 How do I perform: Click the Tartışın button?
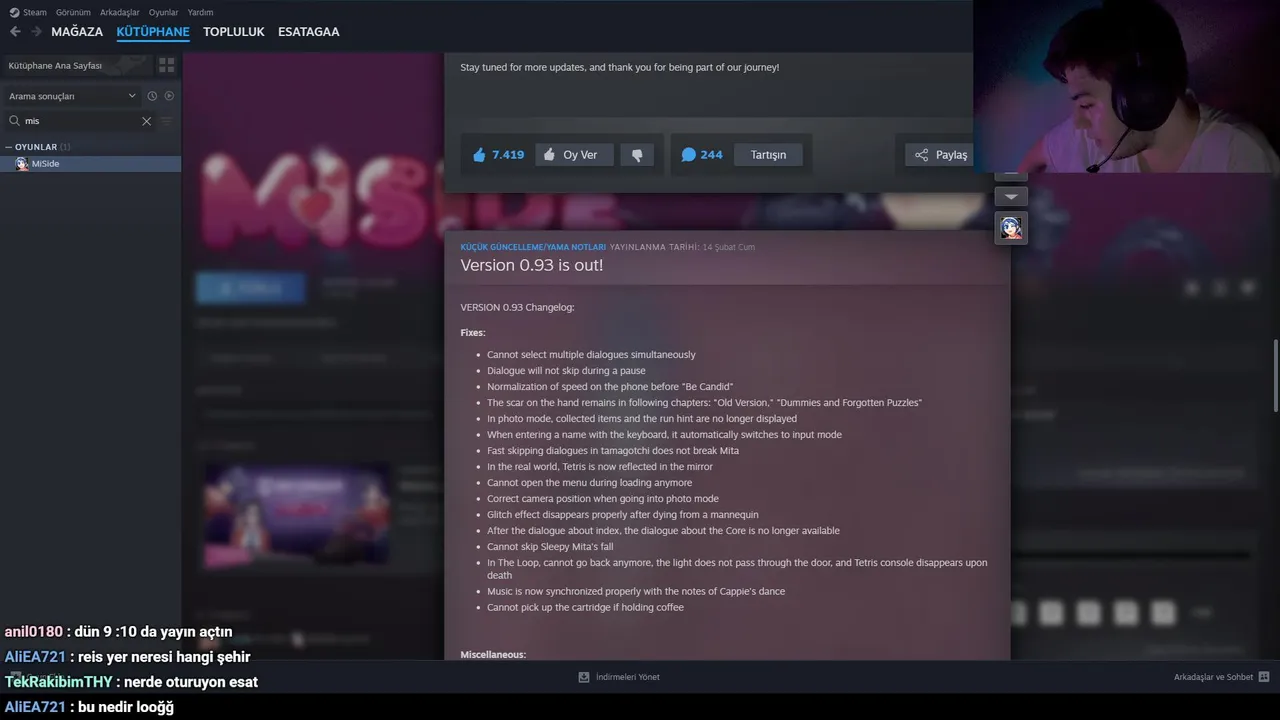click(768, 155)
